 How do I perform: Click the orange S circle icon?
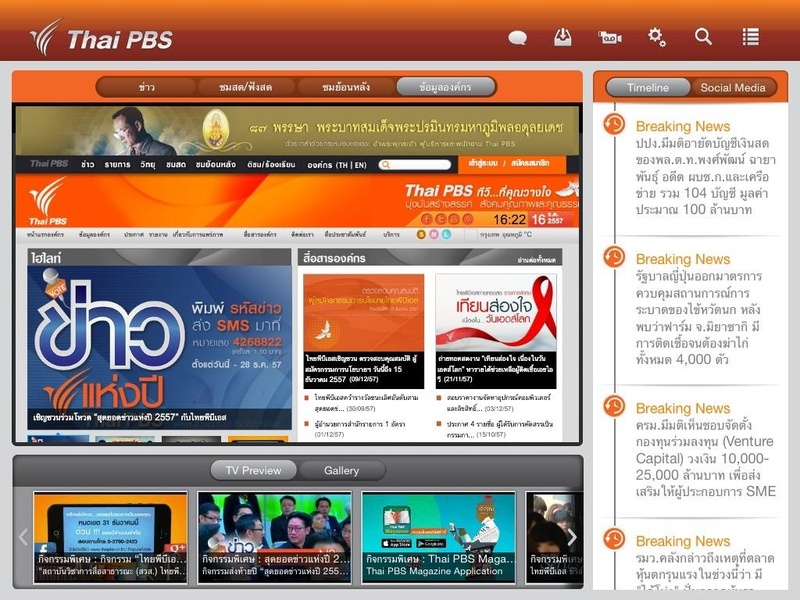pyautogui.click(x=421, y=234)
